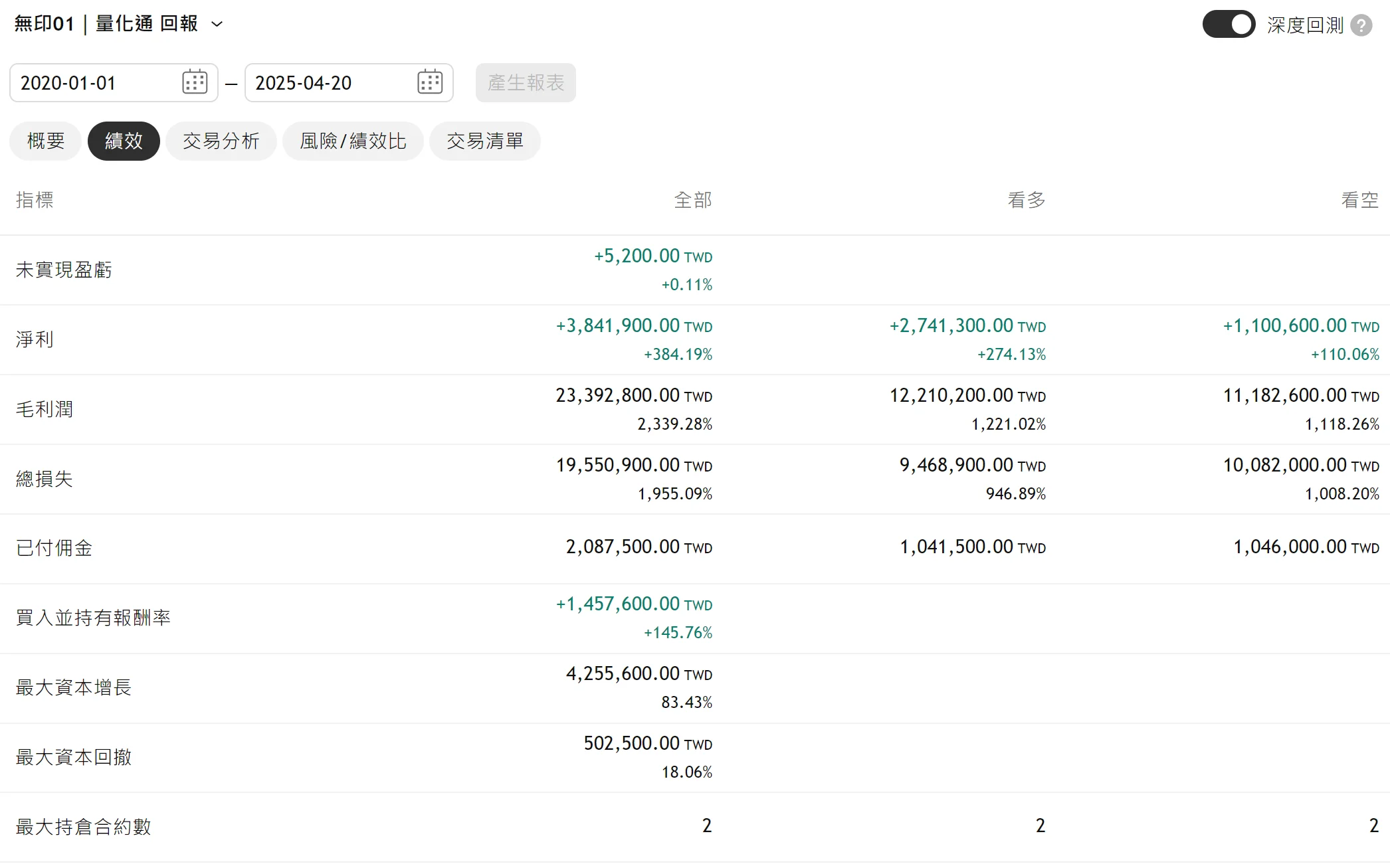Image resolution: width=1390 pixels, height=868 pixels.
Task: Click the 2,087,500.00 TWD commission value
Action: click(639, 547)
